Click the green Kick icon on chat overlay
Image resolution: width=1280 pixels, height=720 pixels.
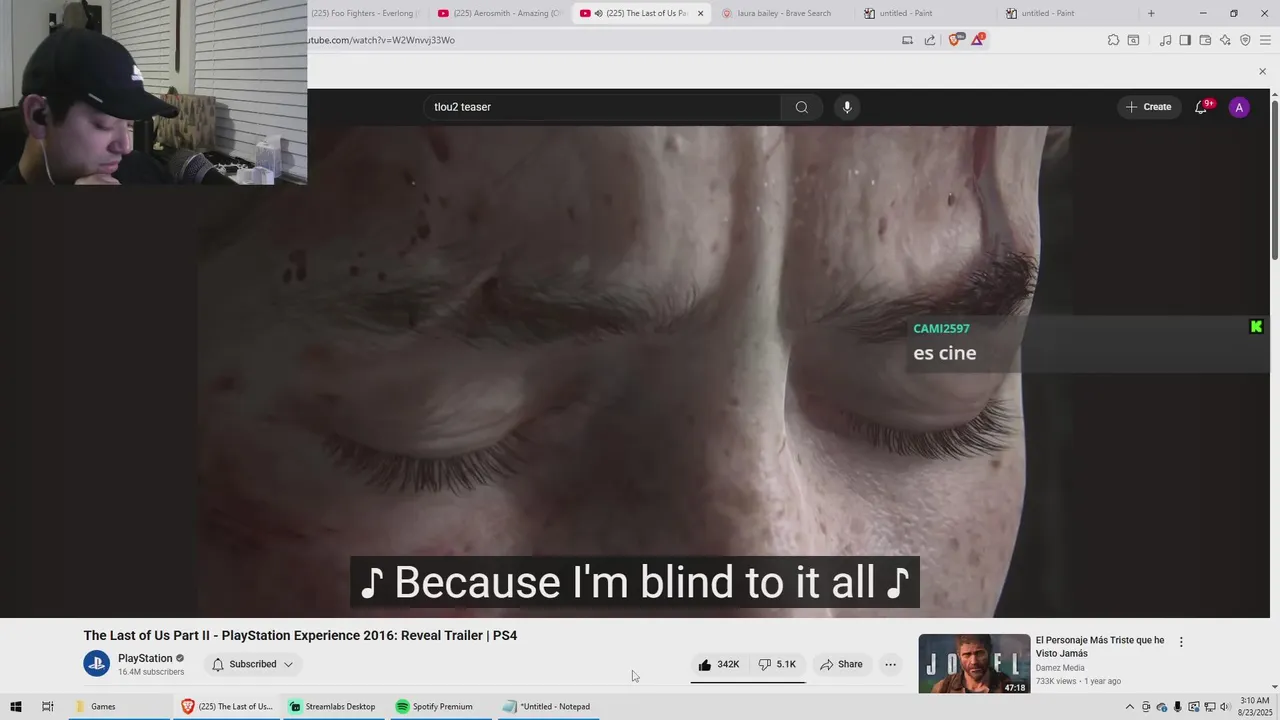click(x=1256, y=326)
